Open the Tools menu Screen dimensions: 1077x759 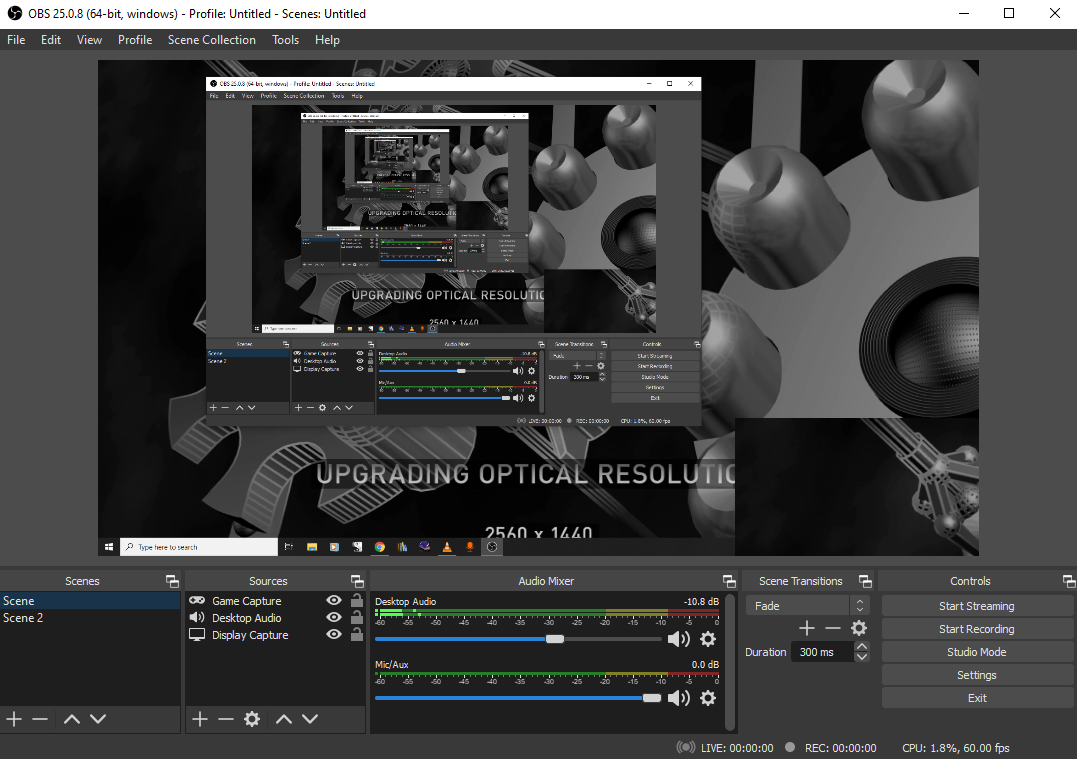click(285, 40)
